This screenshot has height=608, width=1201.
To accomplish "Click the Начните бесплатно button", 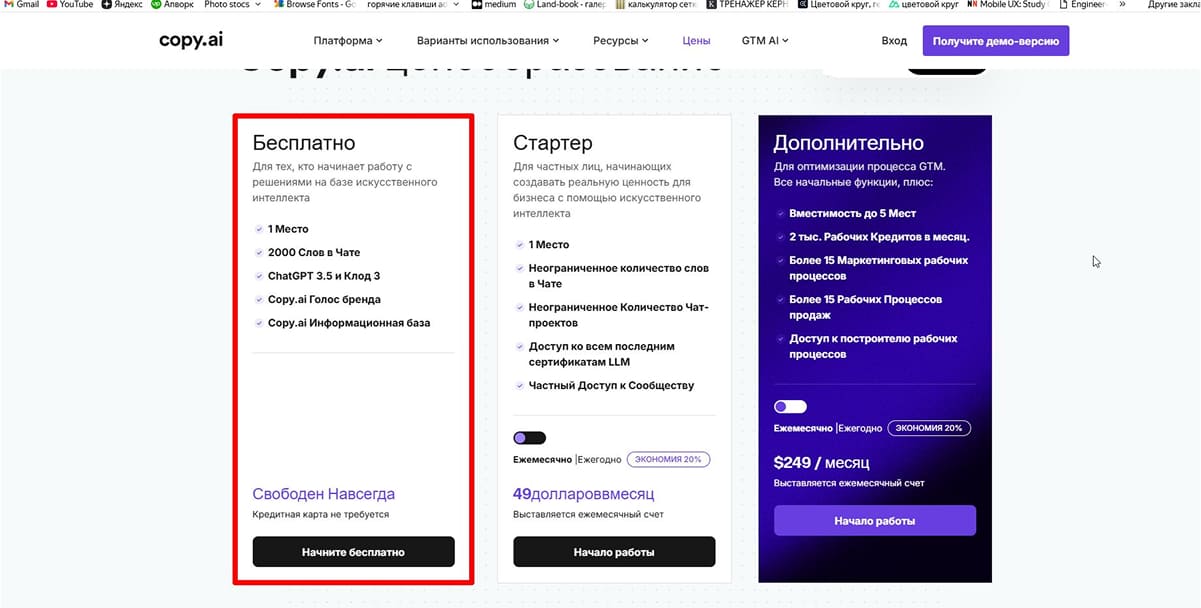I will pyautogui.click(x=353, y=551).
